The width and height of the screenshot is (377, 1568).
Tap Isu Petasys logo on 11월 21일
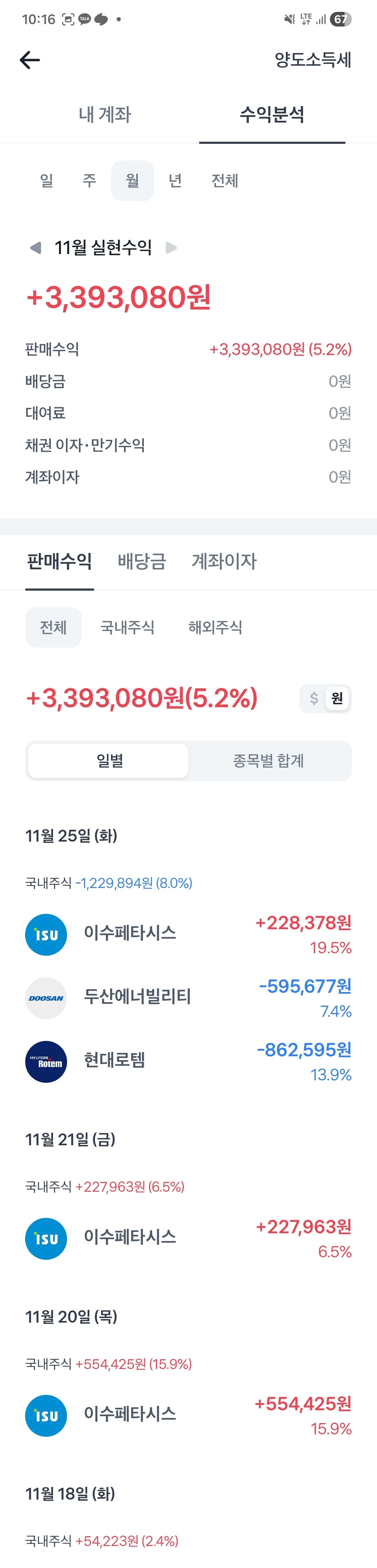click(x=46, y=1239)
